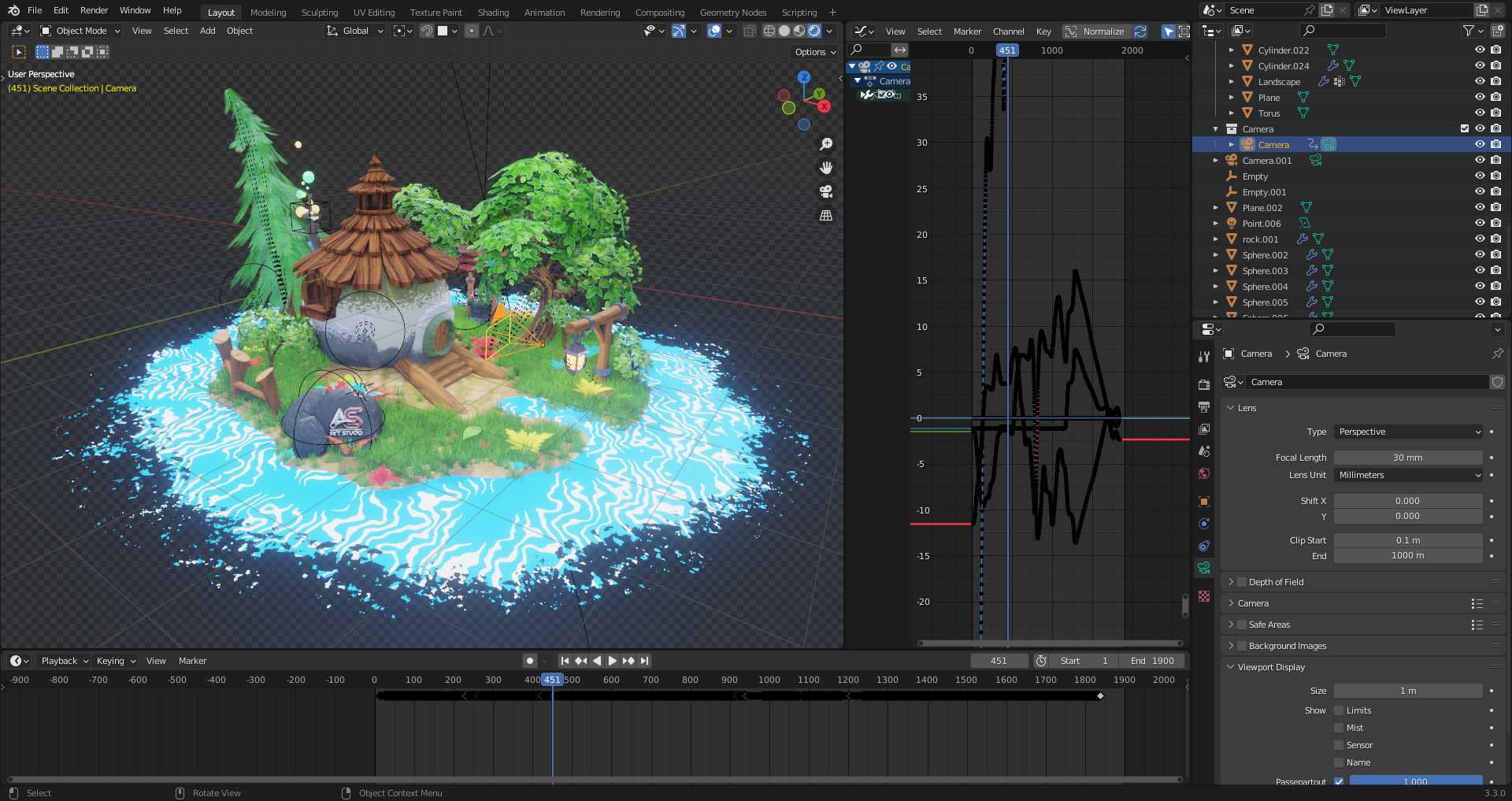Open Global transform orientation dropdown
Screen dimensions: 1512x801
pyautogui.click(x=355, y=31)
